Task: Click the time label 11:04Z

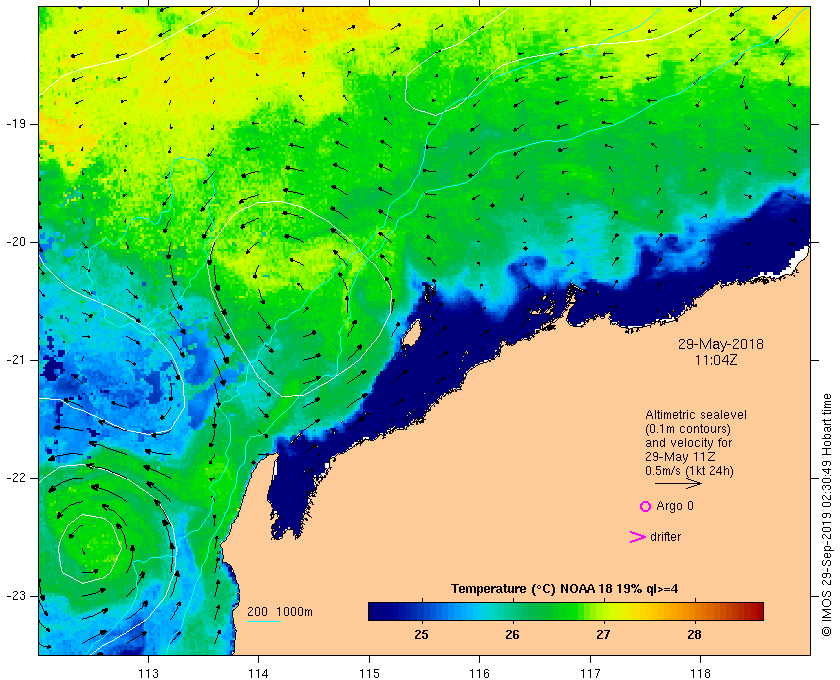Action: click(716, 360)
